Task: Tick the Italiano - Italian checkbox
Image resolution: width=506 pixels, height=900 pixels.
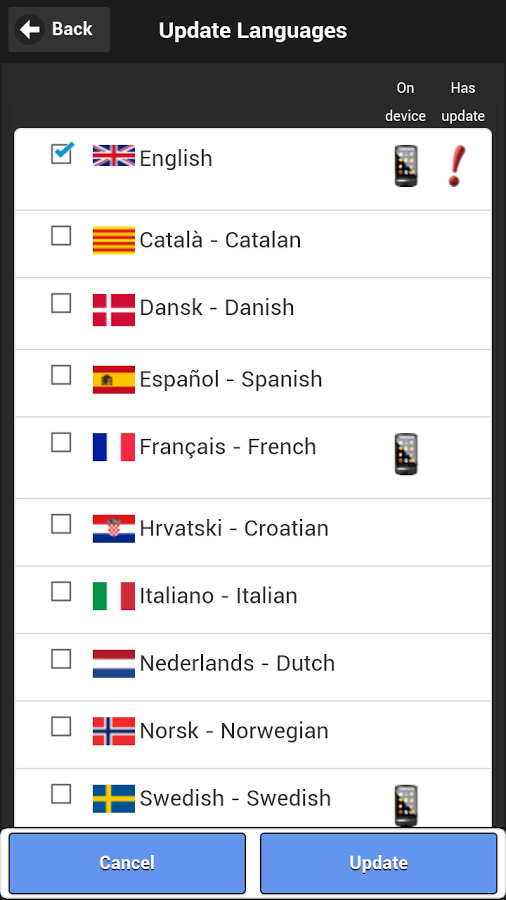Action: (61, 591)
